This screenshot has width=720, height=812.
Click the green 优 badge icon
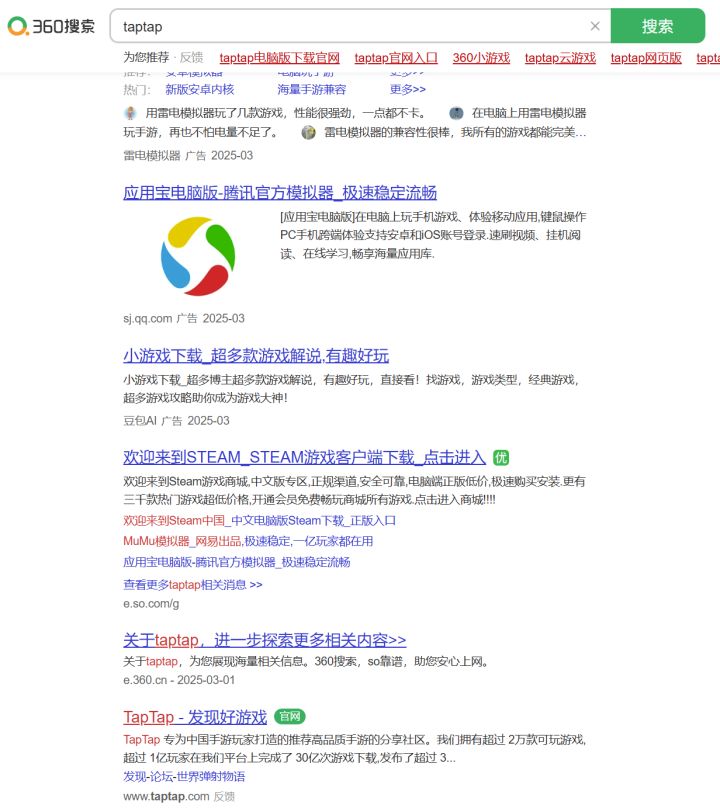[x=501, y=457]
